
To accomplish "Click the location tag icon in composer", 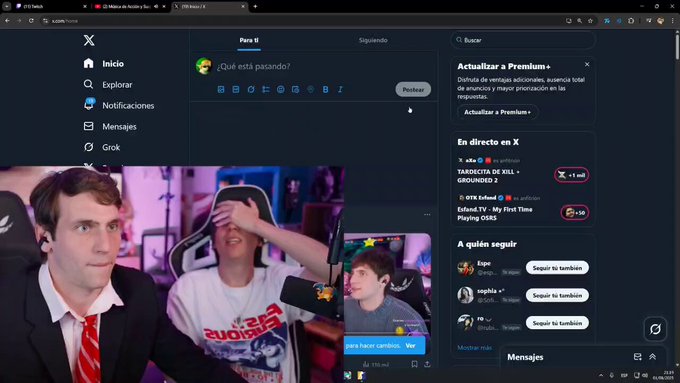I will [x=311, y=89].
